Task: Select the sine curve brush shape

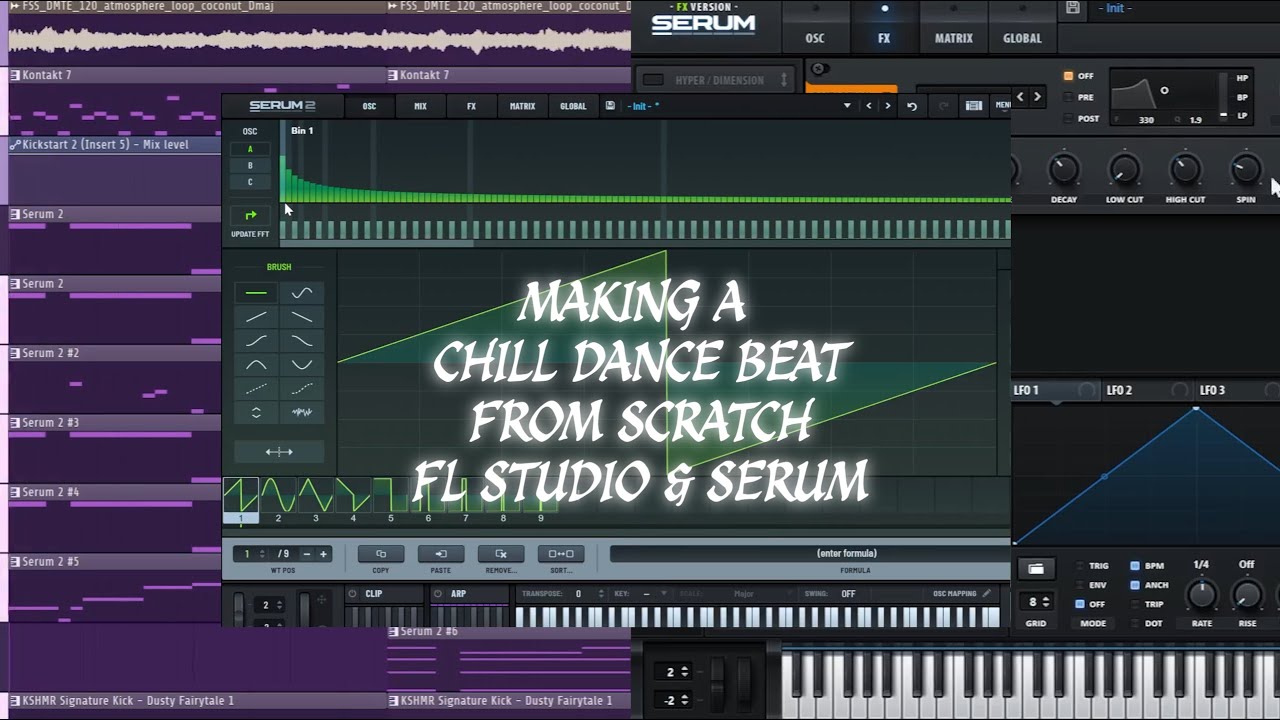Action: coord(302,293)
